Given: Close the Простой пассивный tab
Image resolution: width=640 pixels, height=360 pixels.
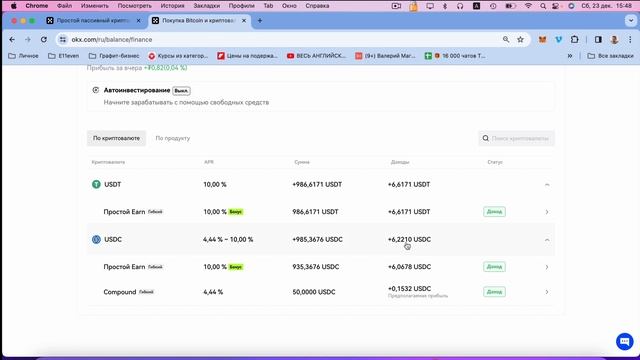Looking at the screenshot, I should pos(138,20).
